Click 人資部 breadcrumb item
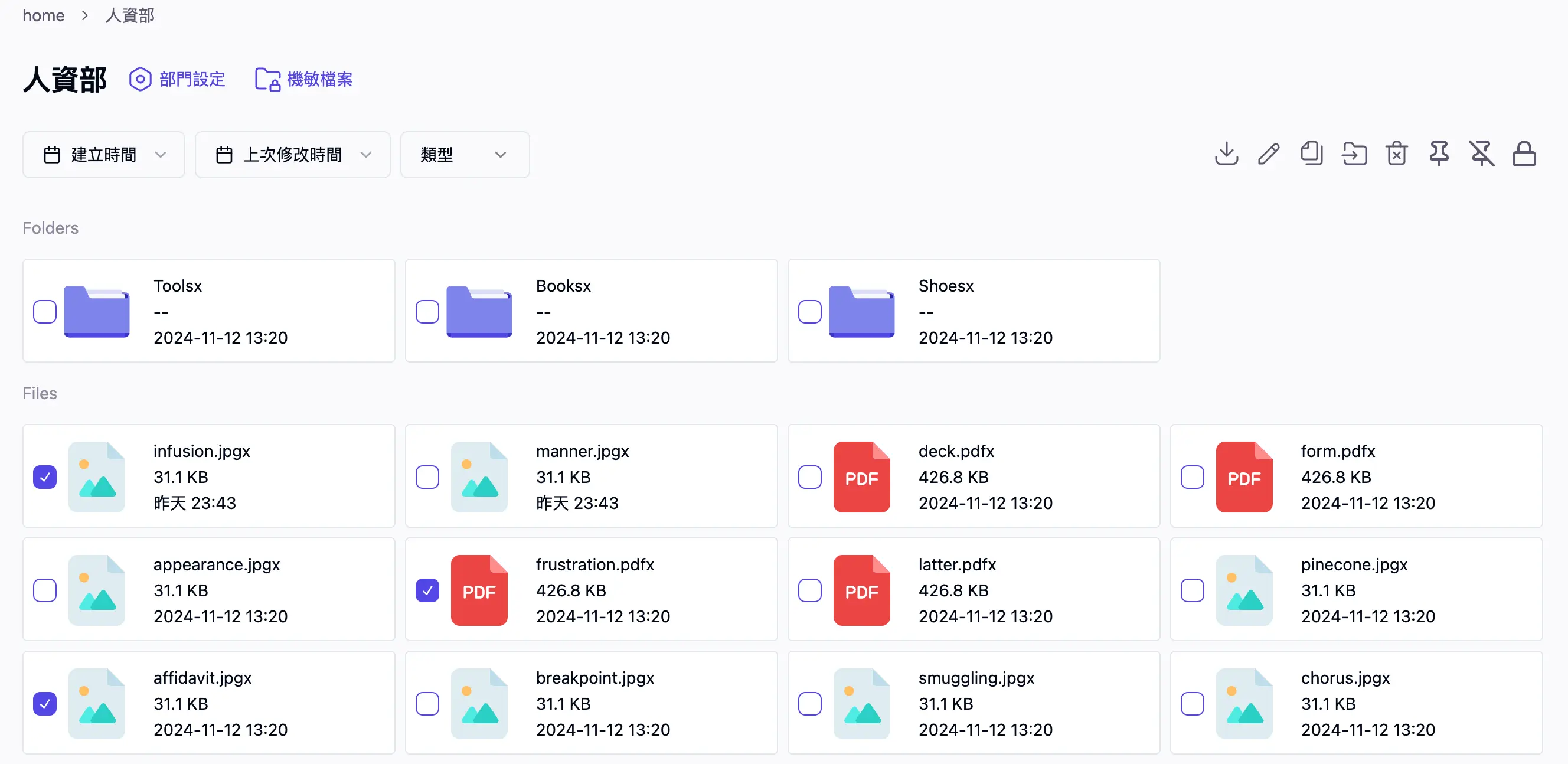Screen dimensions: 1568x764 tap(130, 15)
